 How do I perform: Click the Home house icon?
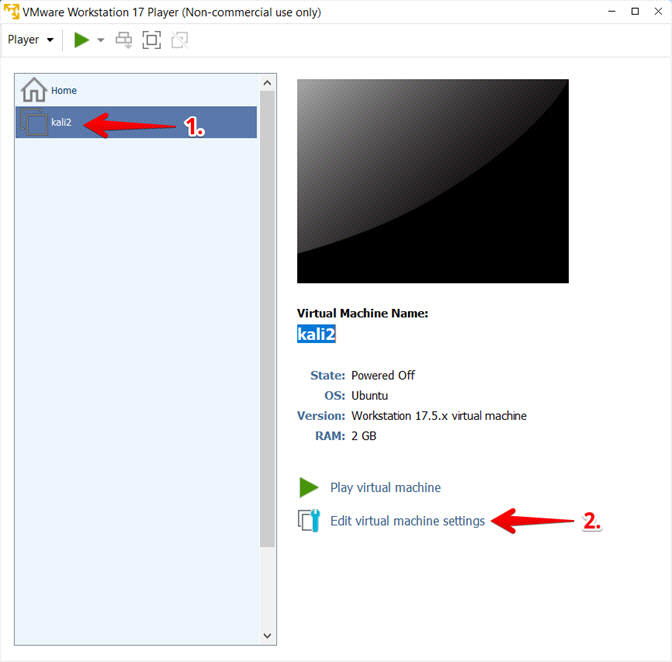(x=34, y=90)
